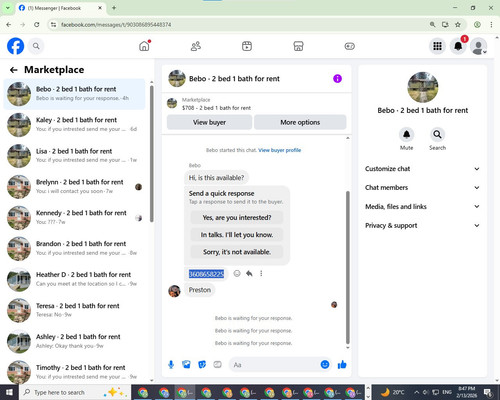Open Brelynn - 2 bed 1 bath conversation
The height and width of the screenshot is (400, 500).
tap(74, 186)
